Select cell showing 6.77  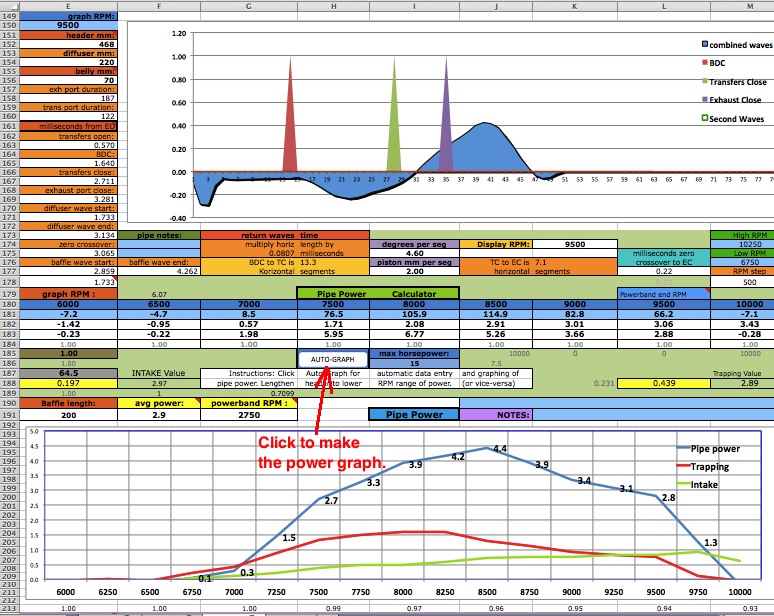[414, 334]
